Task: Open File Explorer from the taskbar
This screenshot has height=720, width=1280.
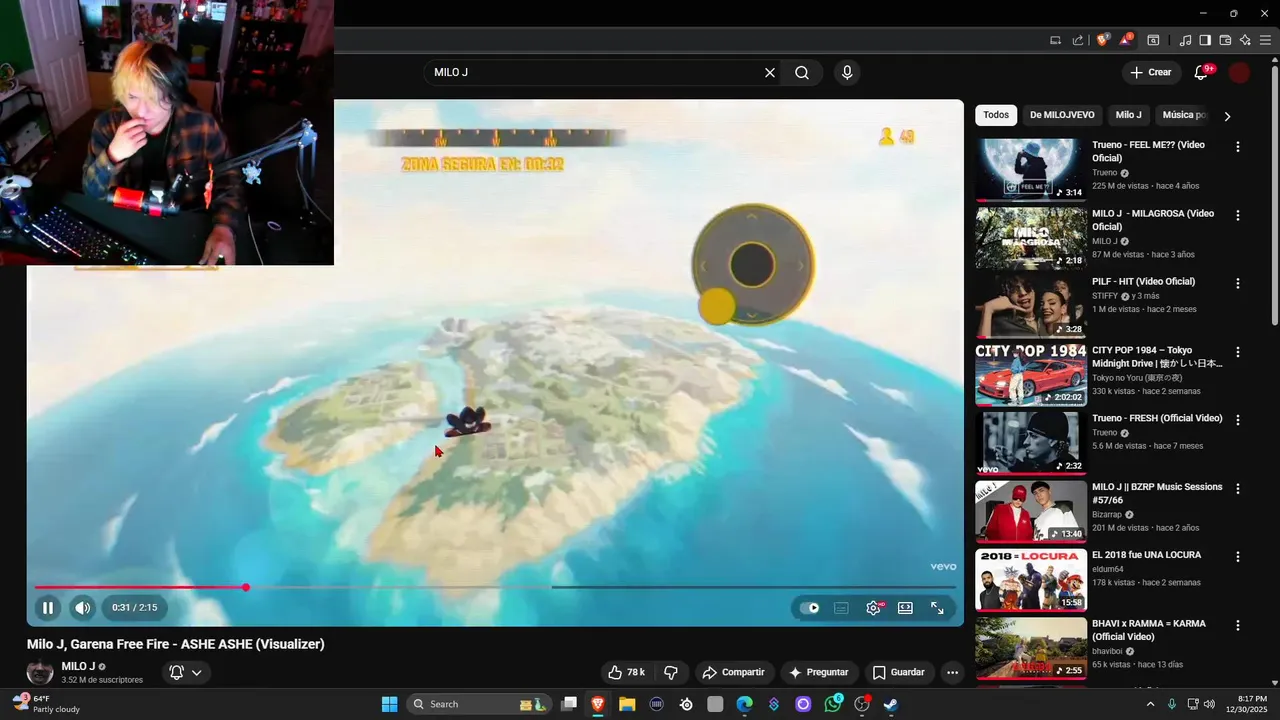Action: tap(627, 704)
